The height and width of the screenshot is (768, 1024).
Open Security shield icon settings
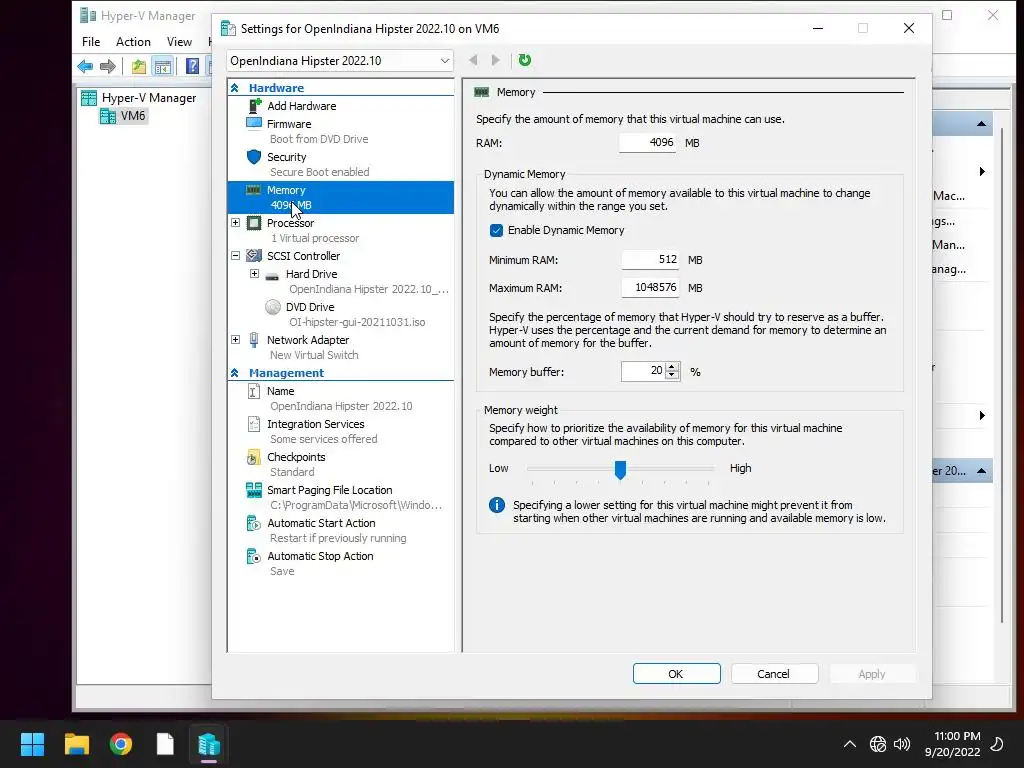click(x=254, y=157)
